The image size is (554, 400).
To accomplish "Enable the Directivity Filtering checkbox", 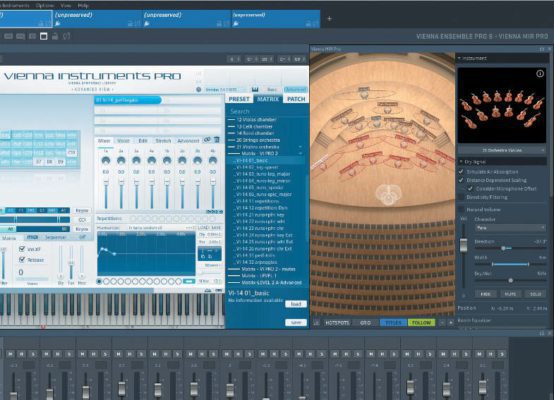I will tap(461, 197).
